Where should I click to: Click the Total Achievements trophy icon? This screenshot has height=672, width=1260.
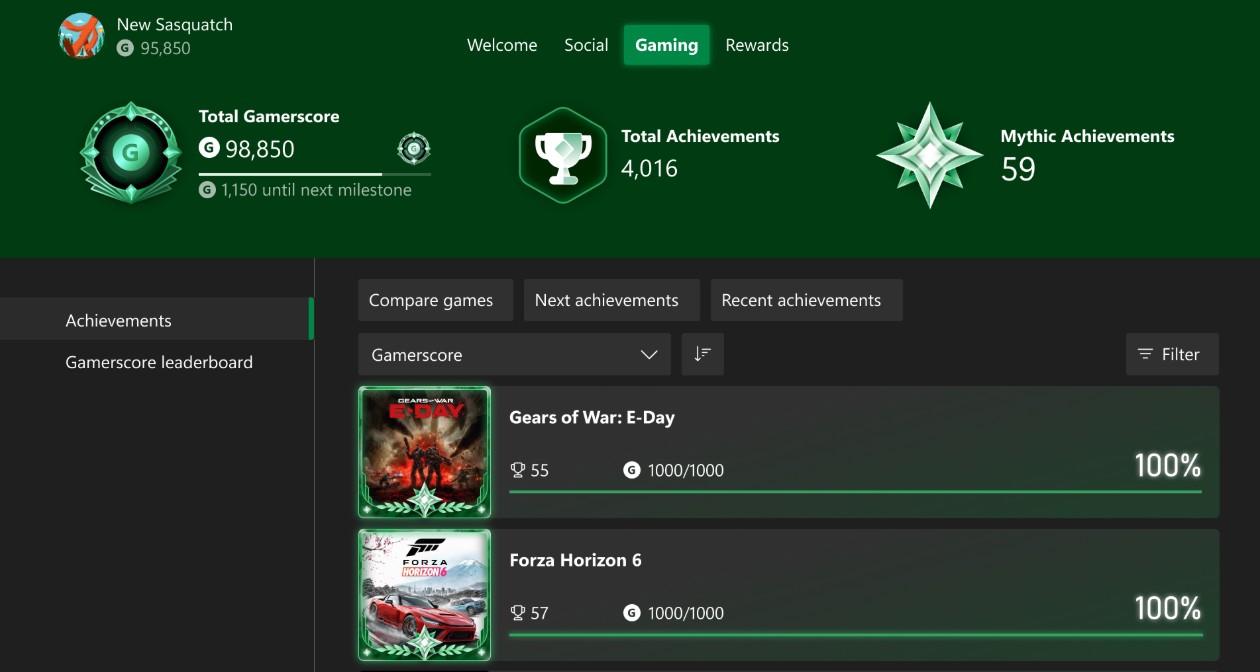tap(564, 155)
